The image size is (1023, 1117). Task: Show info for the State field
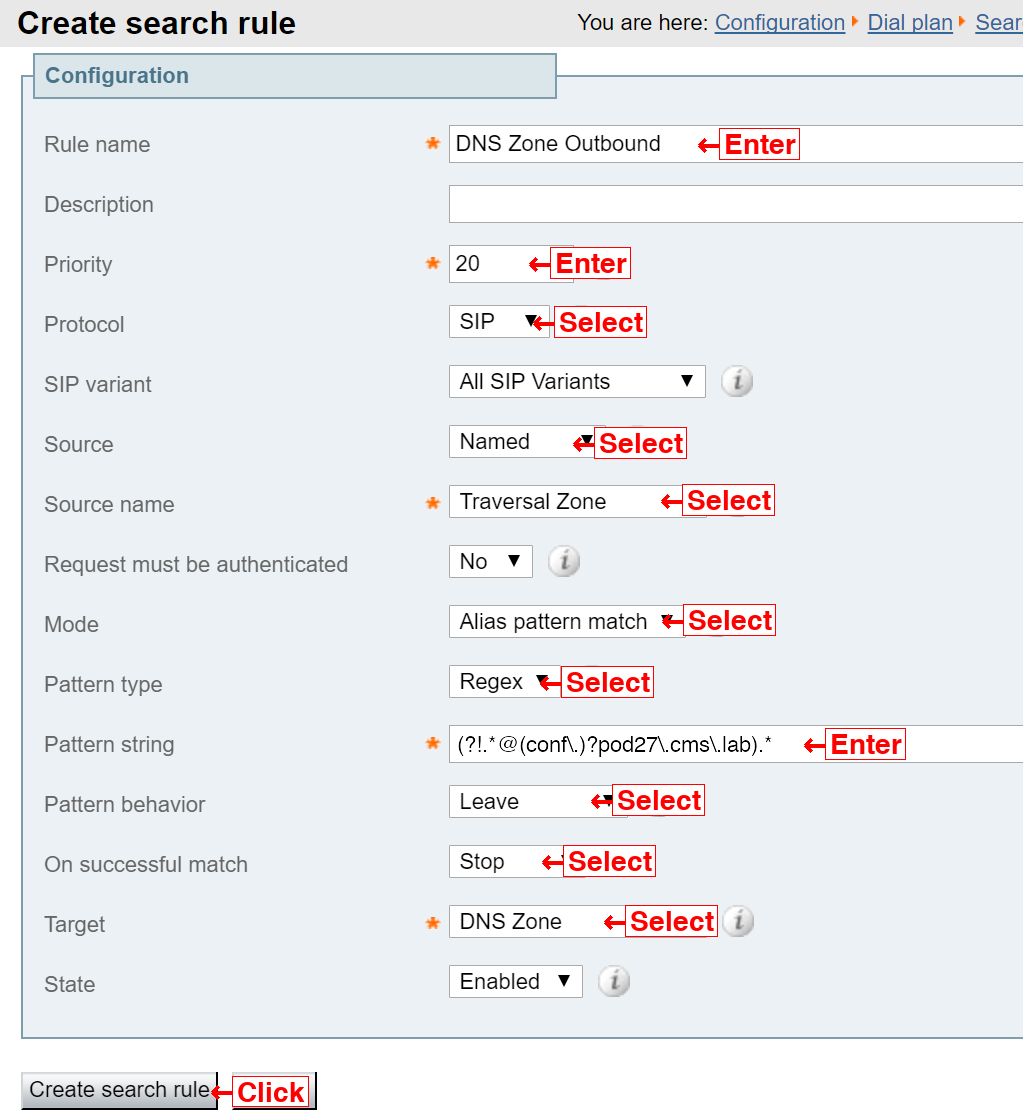coord(614,981)
